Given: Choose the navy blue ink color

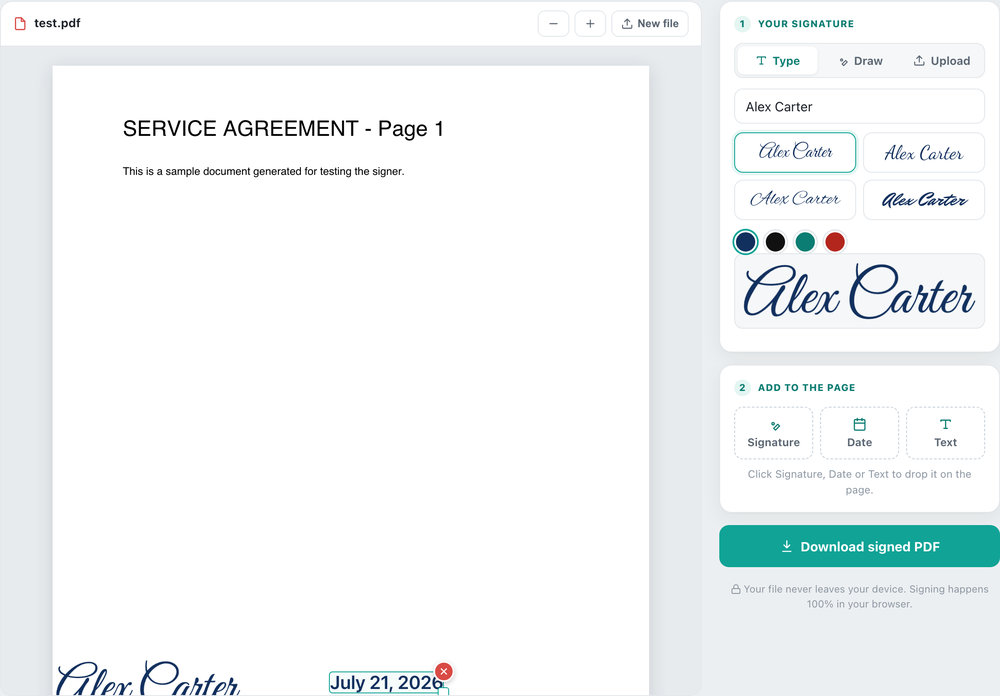Looking at the screenshot, I should (x=746, y=242).
